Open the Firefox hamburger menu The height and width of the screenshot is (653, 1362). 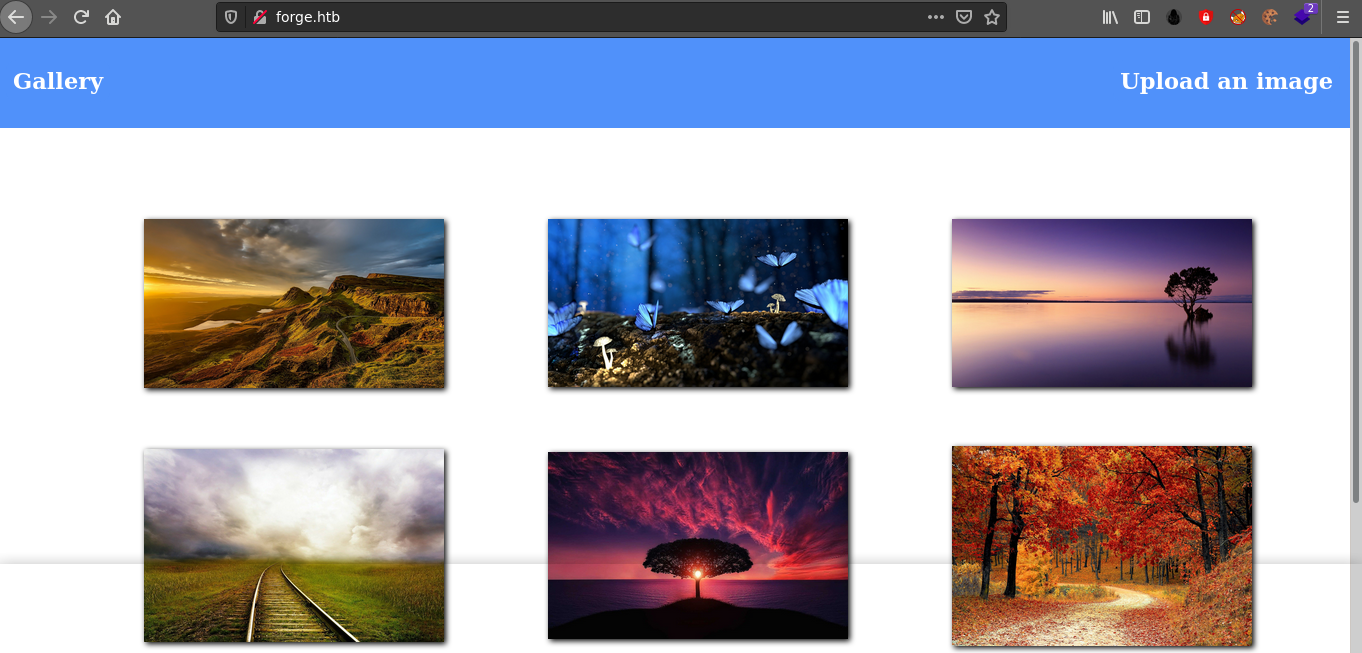[1343, 17]
